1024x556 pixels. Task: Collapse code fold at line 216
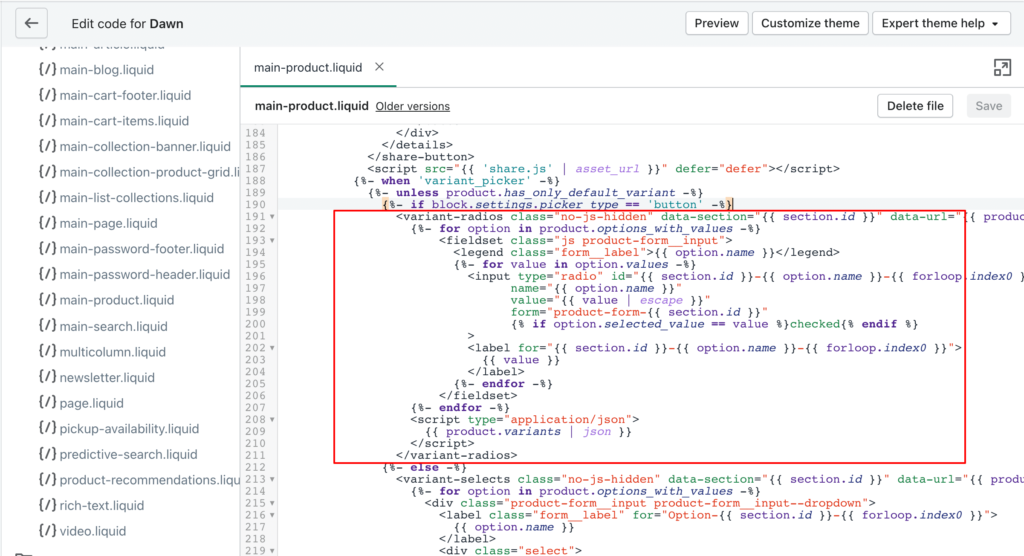pyautogui.click(x=272, y=515)
